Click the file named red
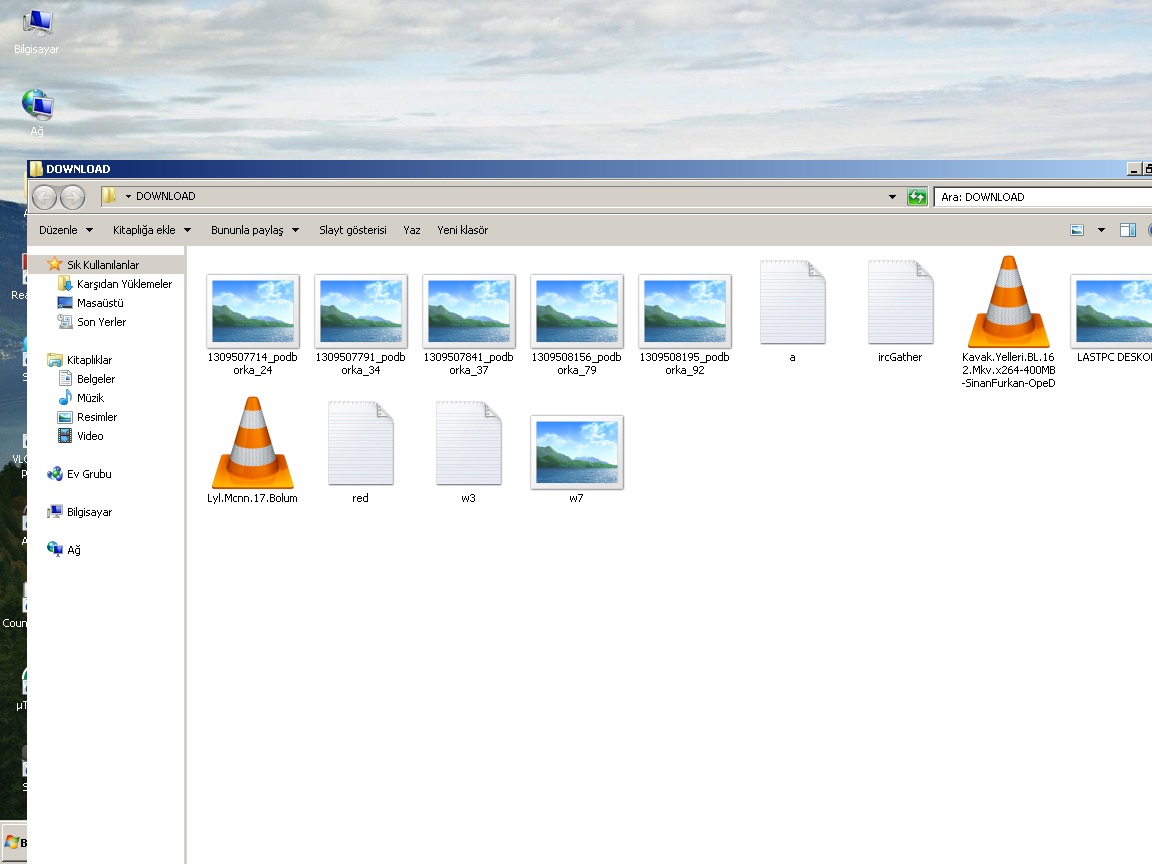This screenshot has width=1152, height=864. (x=360, y=445)
